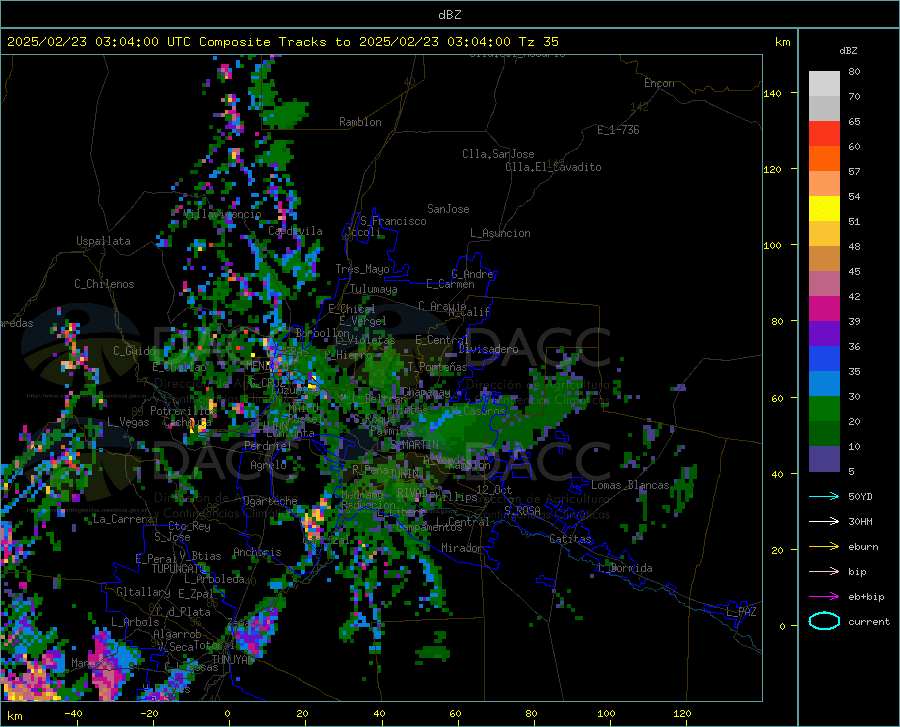The width and height of the screenshot is (900, 727).
Task: Click the 39 dBZ purple color swatch
Action: point(824,334)
